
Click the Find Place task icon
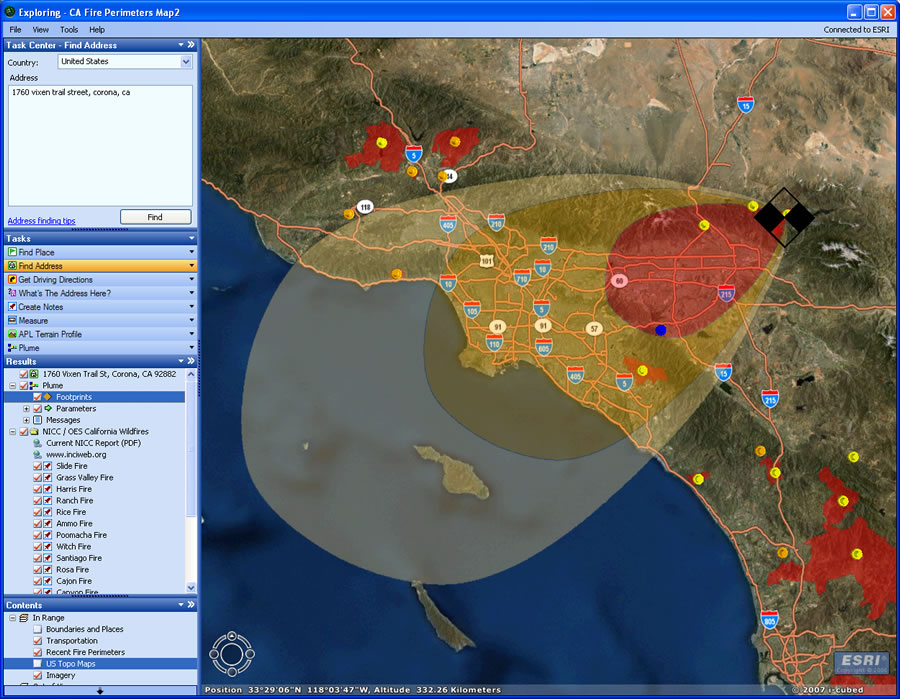pyautogui.click(x=12, y=252)
